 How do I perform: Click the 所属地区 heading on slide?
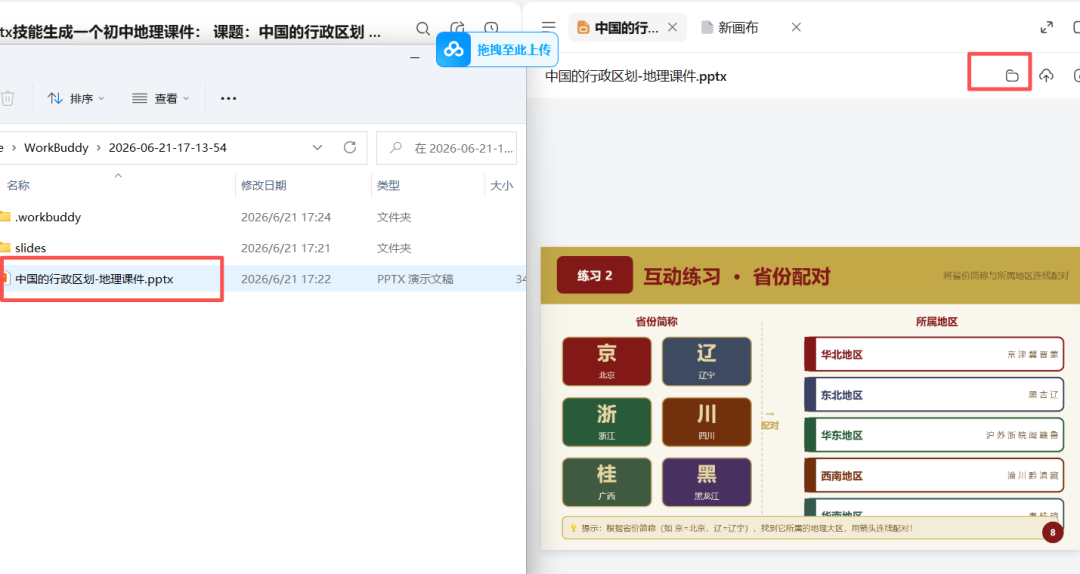(937, 322)
